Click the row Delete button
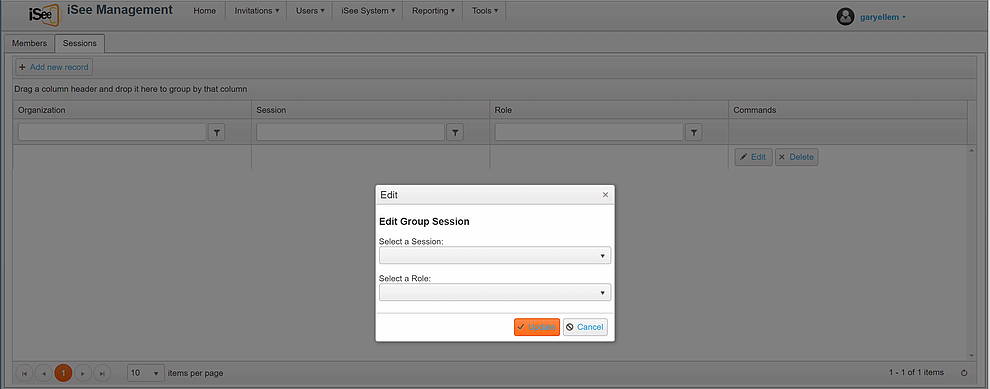 797,157
